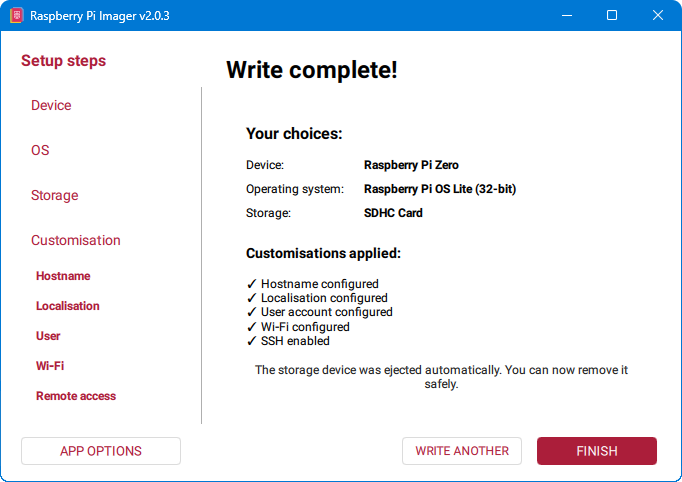The image size is (682, 482).
Task: Open the Remote access sub-step
Action: click(76, 396)
